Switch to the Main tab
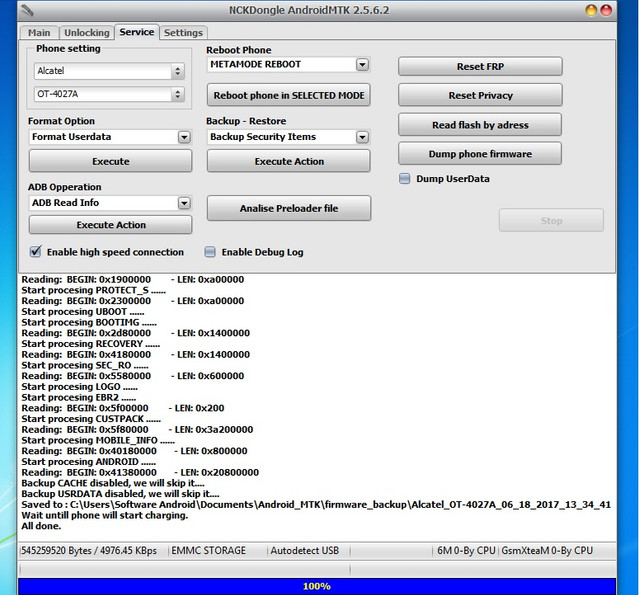 tap(39, 33)
